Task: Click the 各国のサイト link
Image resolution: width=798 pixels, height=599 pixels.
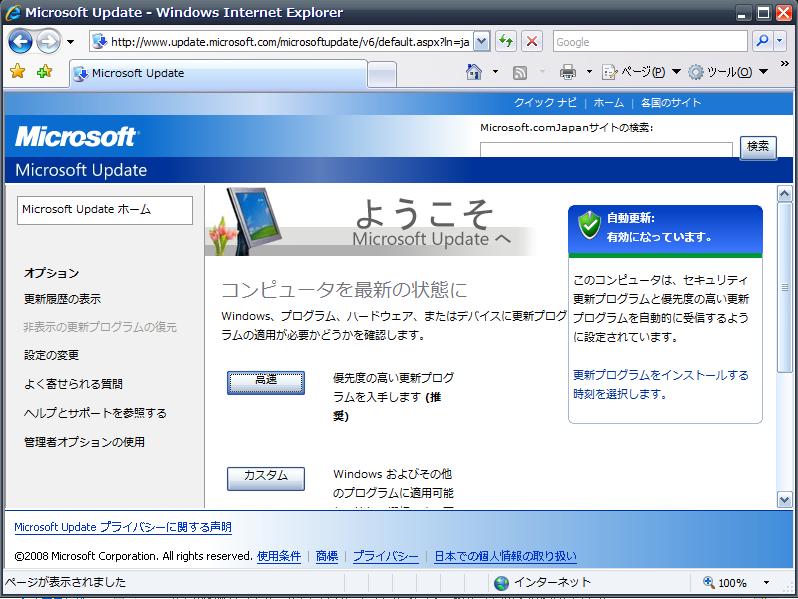Action: 670,103
